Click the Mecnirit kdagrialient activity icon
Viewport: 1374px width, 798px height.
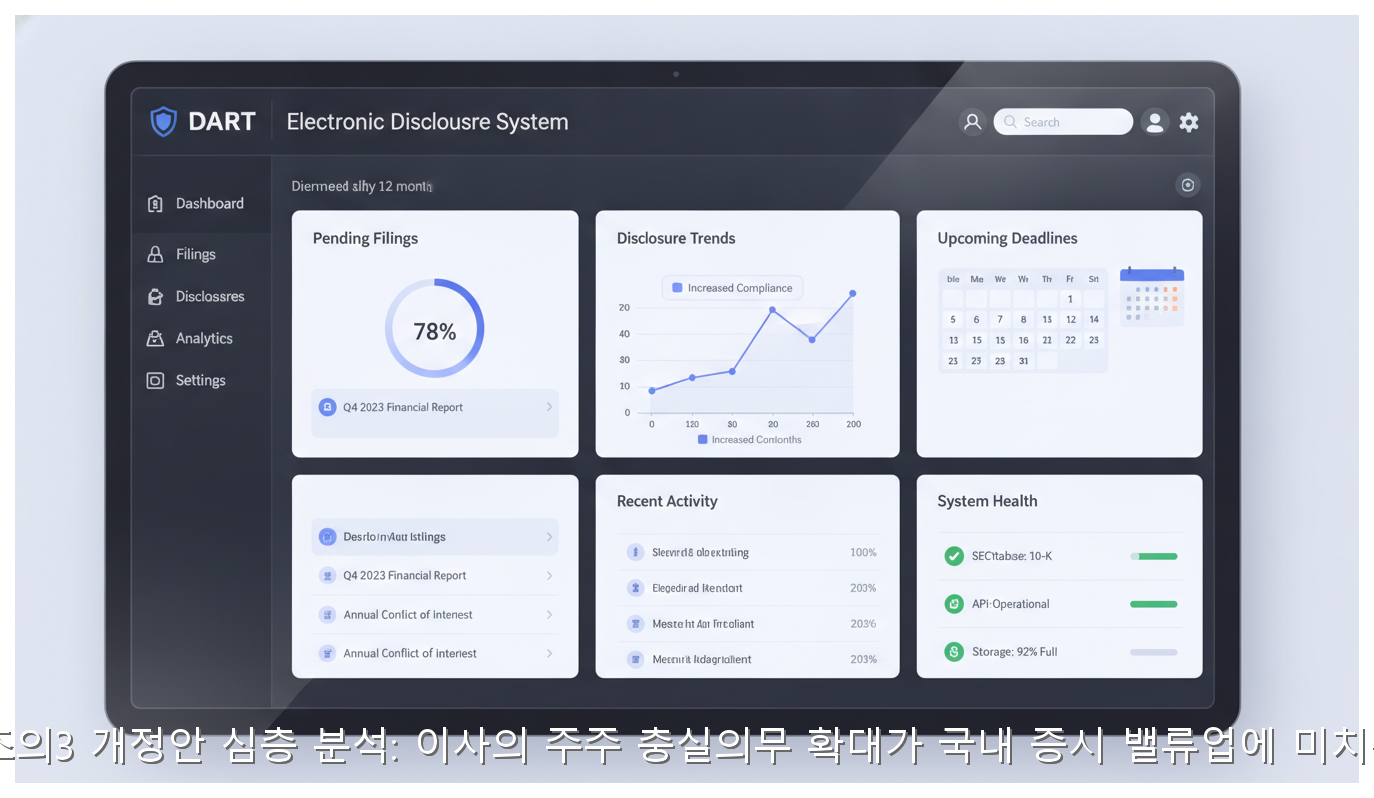point(634,660)
